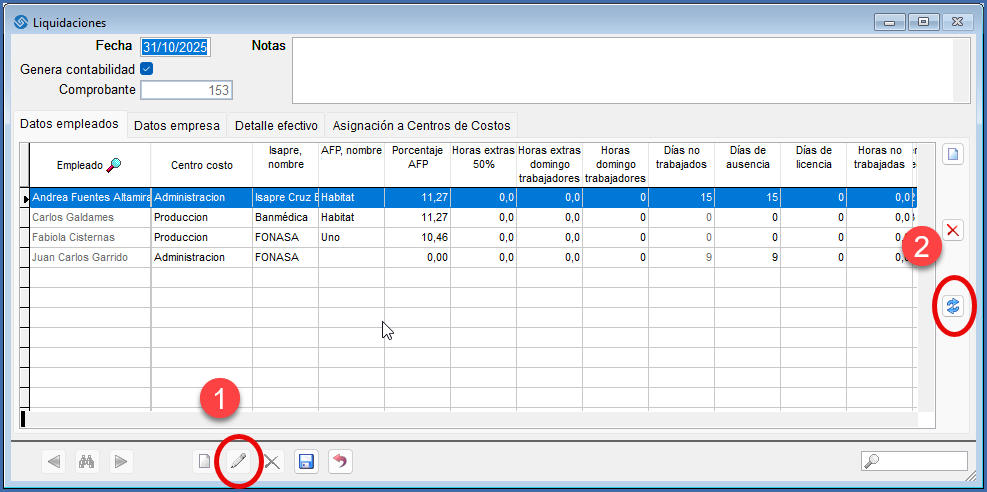Open the Detalle efectivo tab
987x492 pixels.
click(276, 126)
